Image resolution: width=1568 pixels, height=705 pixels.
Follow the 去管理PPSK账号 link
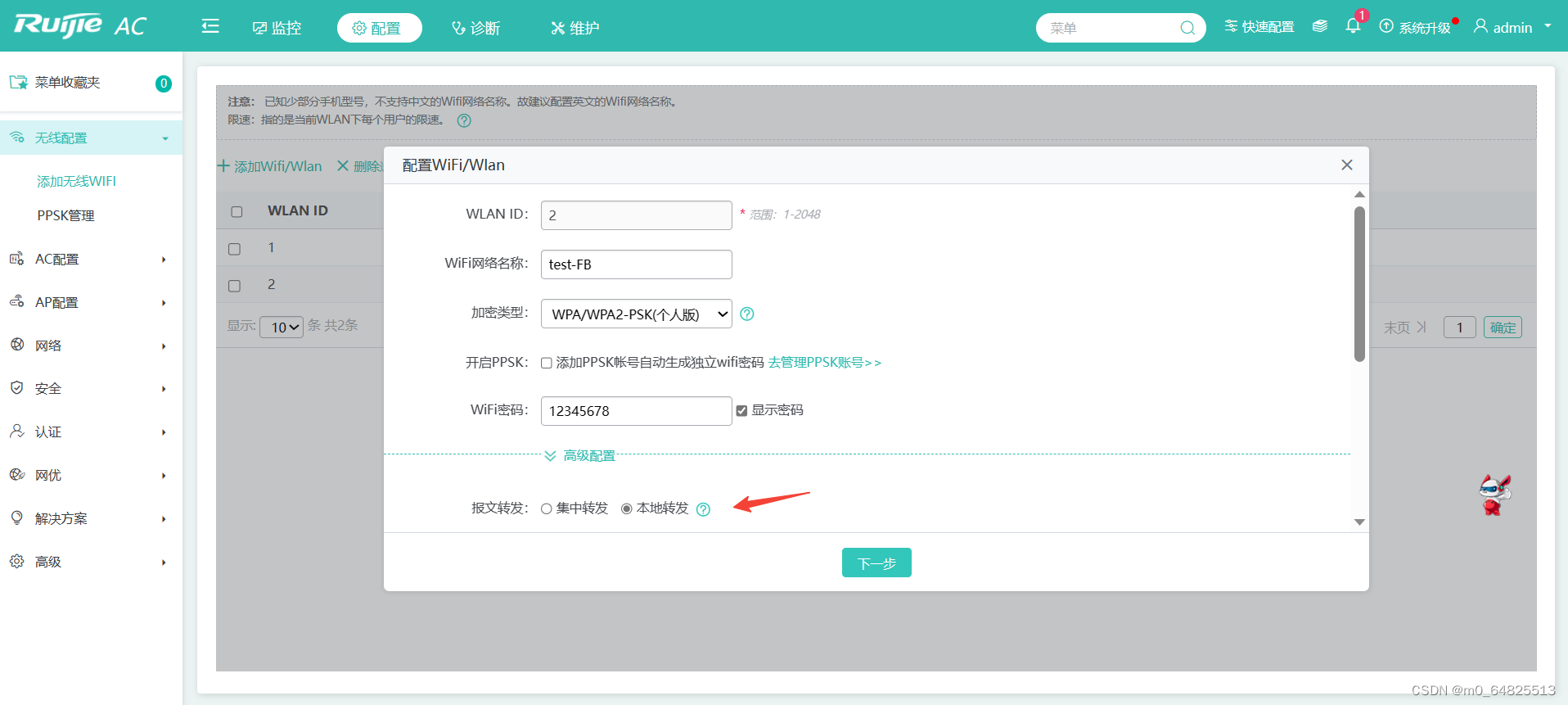click(825, 362)
